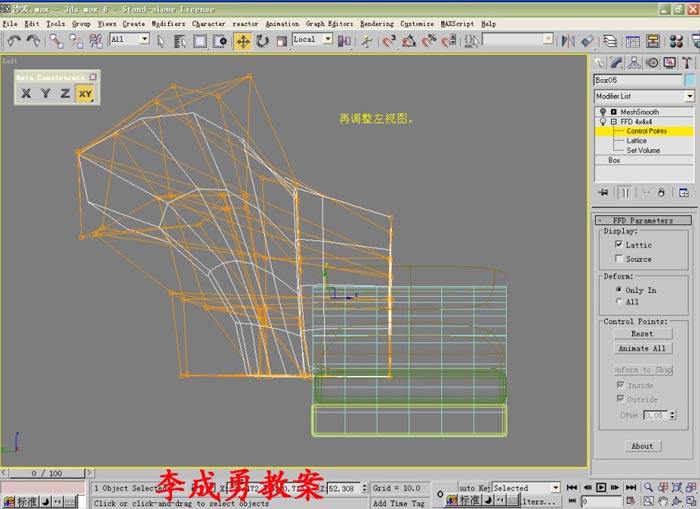The height and width of the screenshot is (509, 700).
Task: Click the Select and Manipulate tool
Action: tap(367, 42)
